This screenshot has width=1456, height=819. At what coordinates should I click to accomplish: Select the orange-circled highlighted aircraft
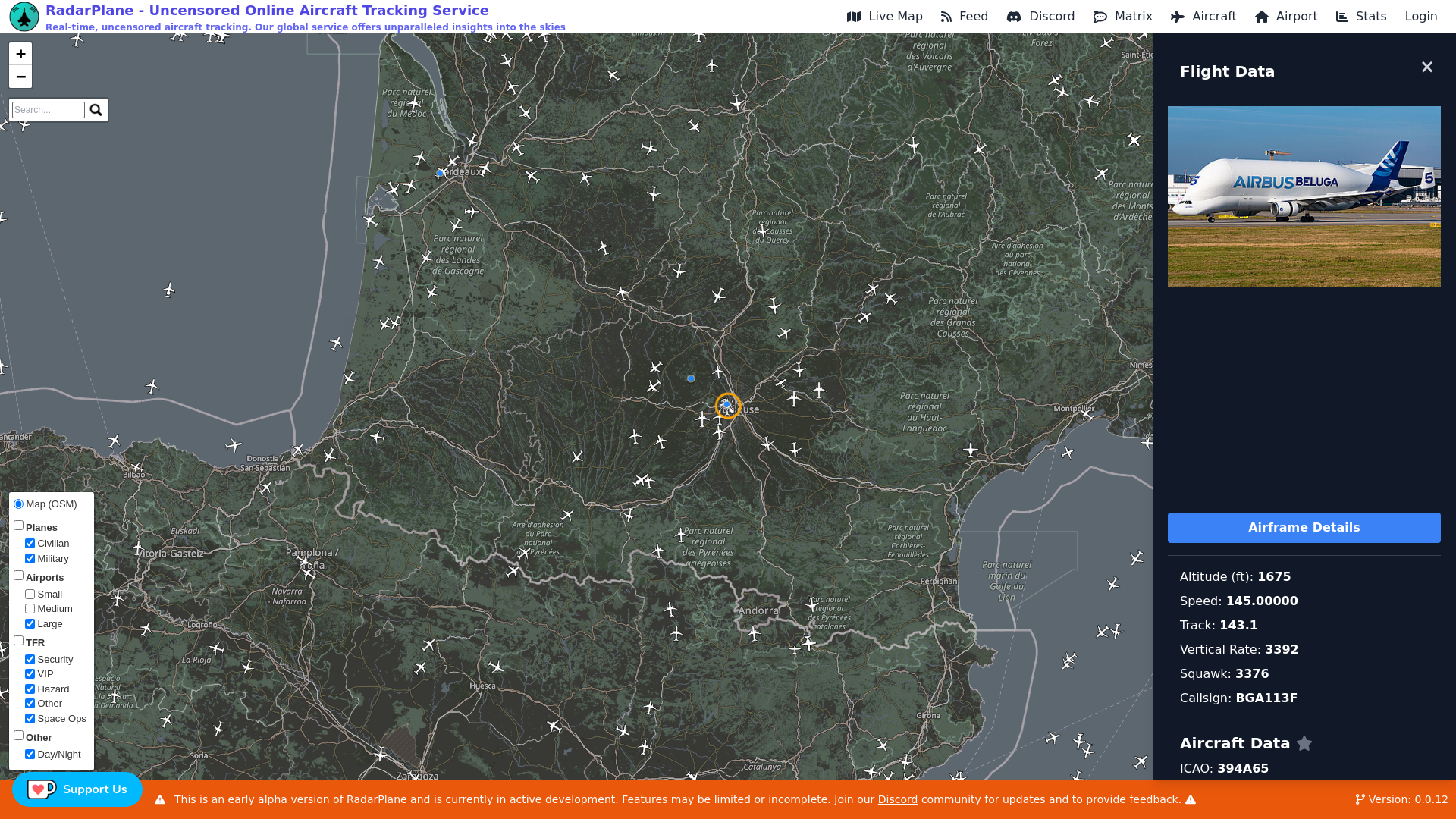tap(727, 406)
